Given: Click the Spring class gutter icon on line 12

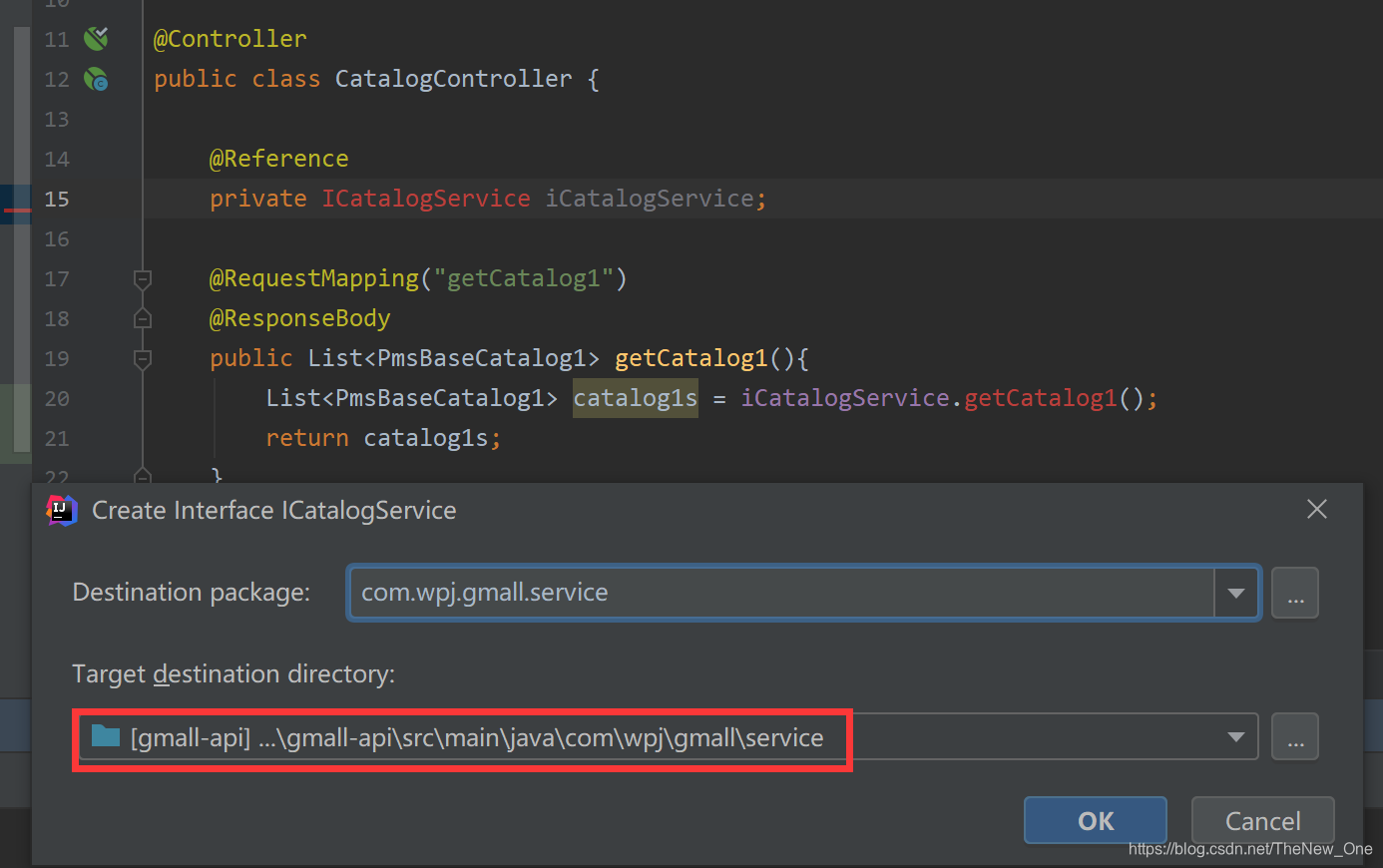Looking at the screenshot, I should click(96, 79).
